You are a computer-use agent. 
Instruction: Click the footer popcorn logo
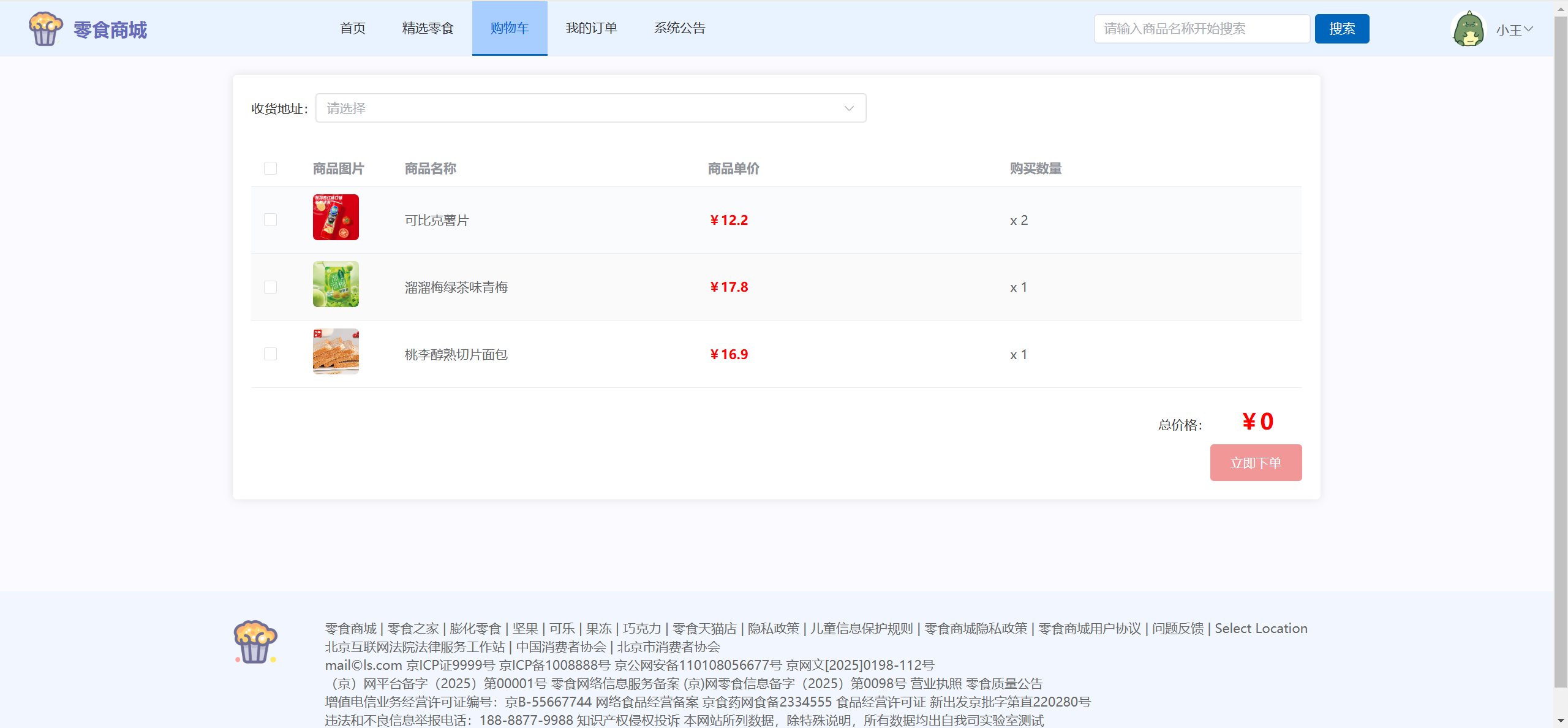(255, 642)
